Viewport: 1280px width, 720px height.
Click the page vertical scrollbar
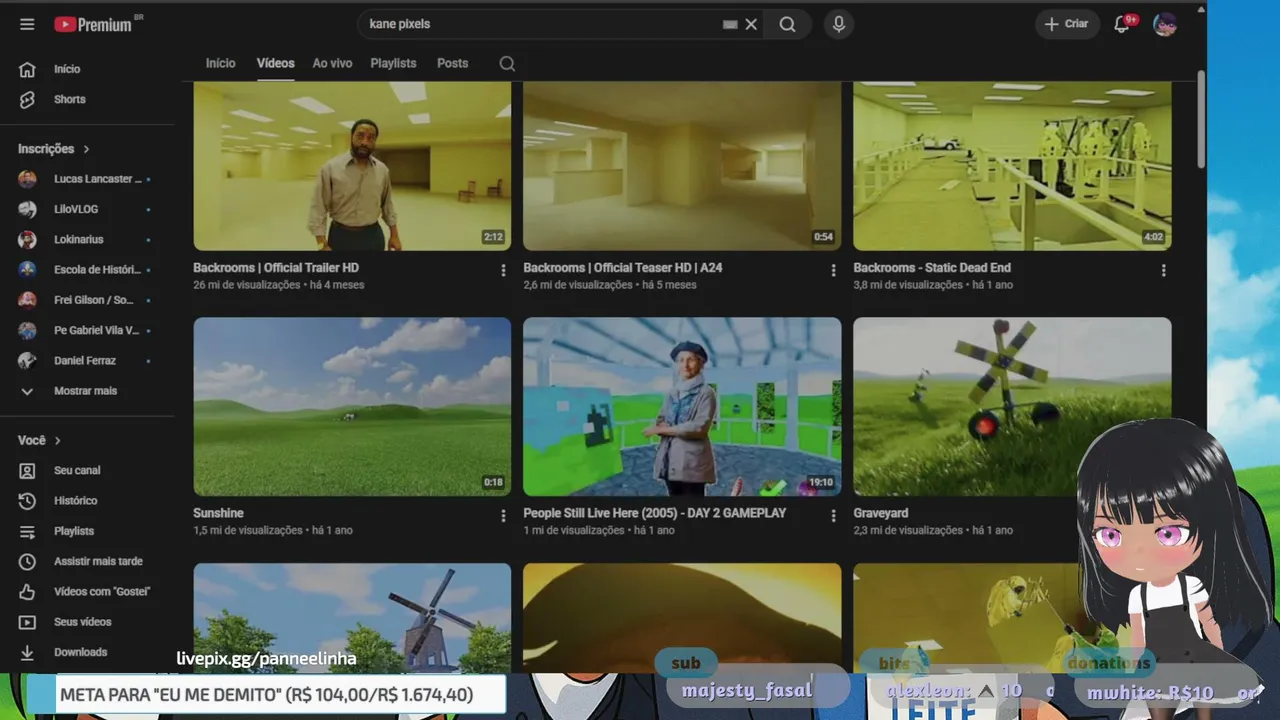click(1201, 120)
